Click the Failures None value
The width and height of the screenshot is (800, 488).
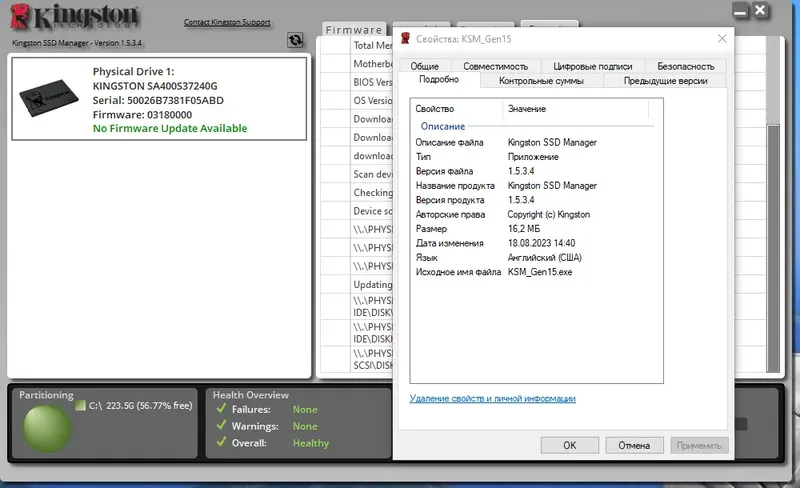305,409
